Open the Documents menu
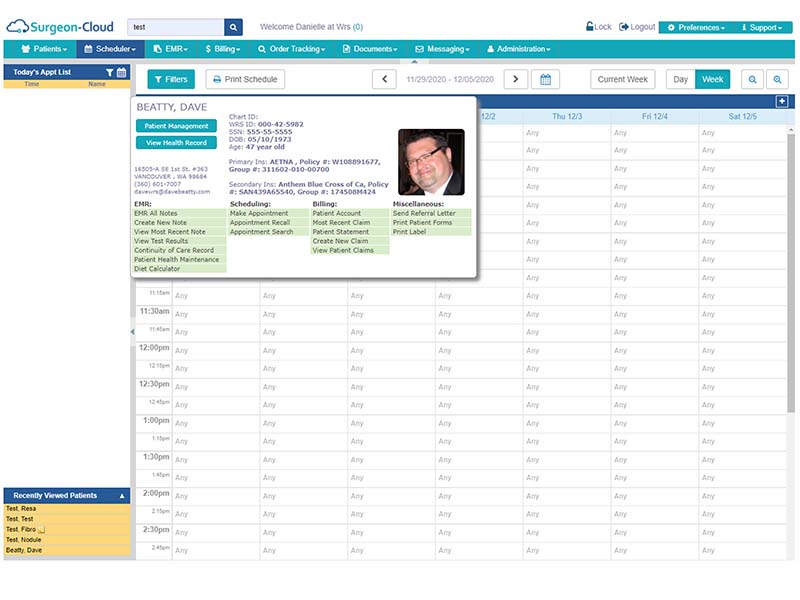The height and width of the screenshot is (600, 800). coord(370,49)
